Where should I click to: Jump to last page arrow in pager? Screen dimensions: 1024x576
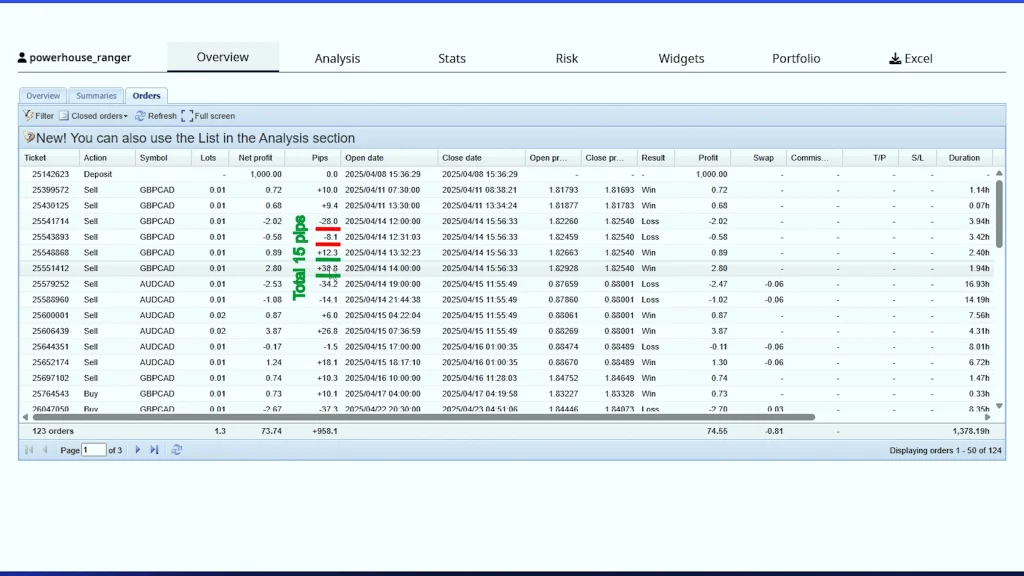point(154,450)
